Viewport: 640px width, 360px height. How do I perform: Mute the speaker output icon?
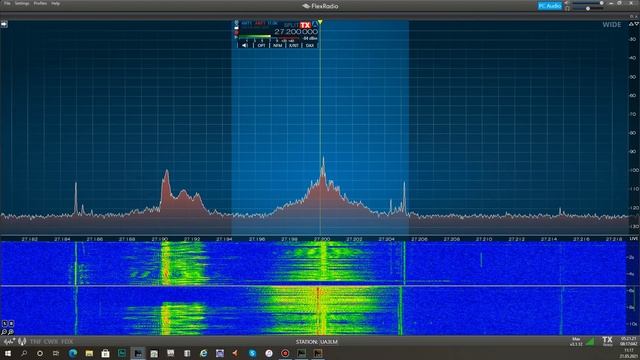pyautogui.click(x=567, y=3)
